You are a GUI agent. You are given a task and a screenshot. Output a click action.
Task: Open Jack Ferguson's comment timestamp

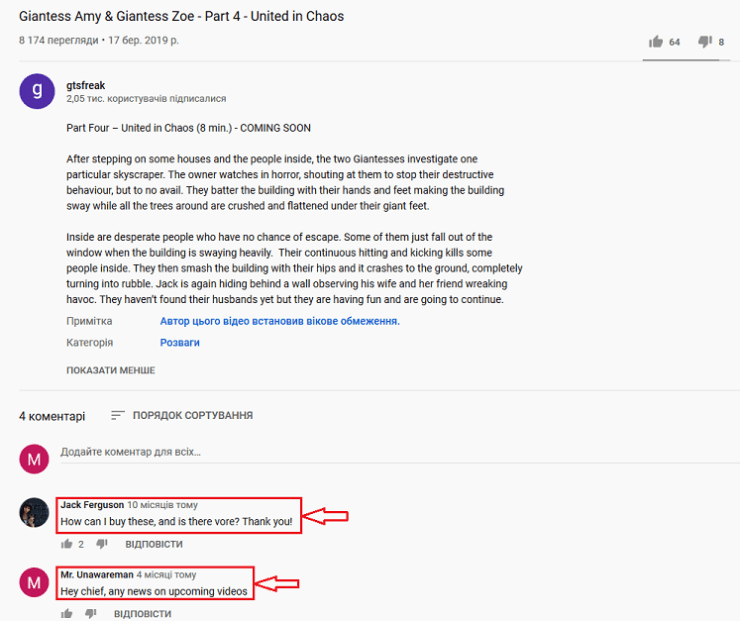[x=163, y=505]
